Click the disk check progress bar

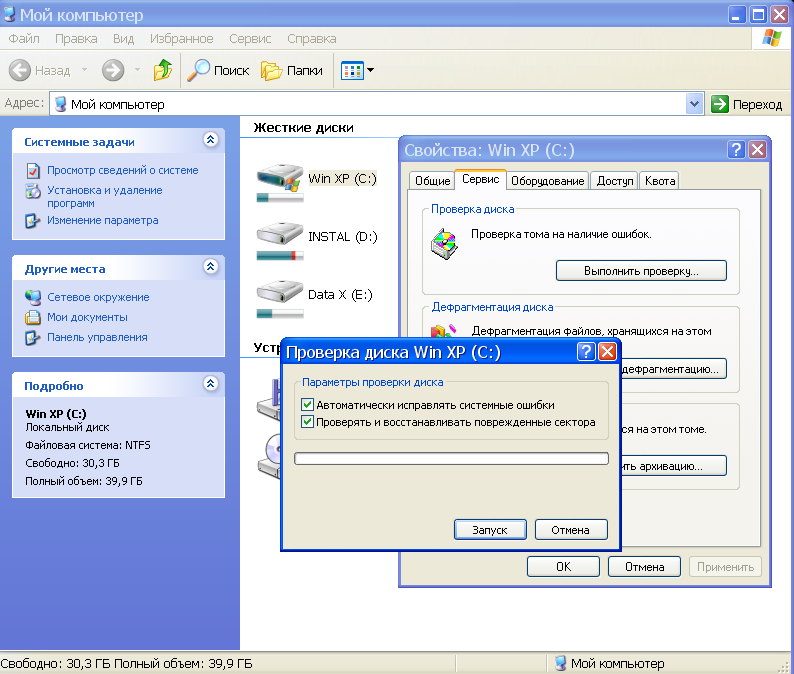(x=452, y=458)
